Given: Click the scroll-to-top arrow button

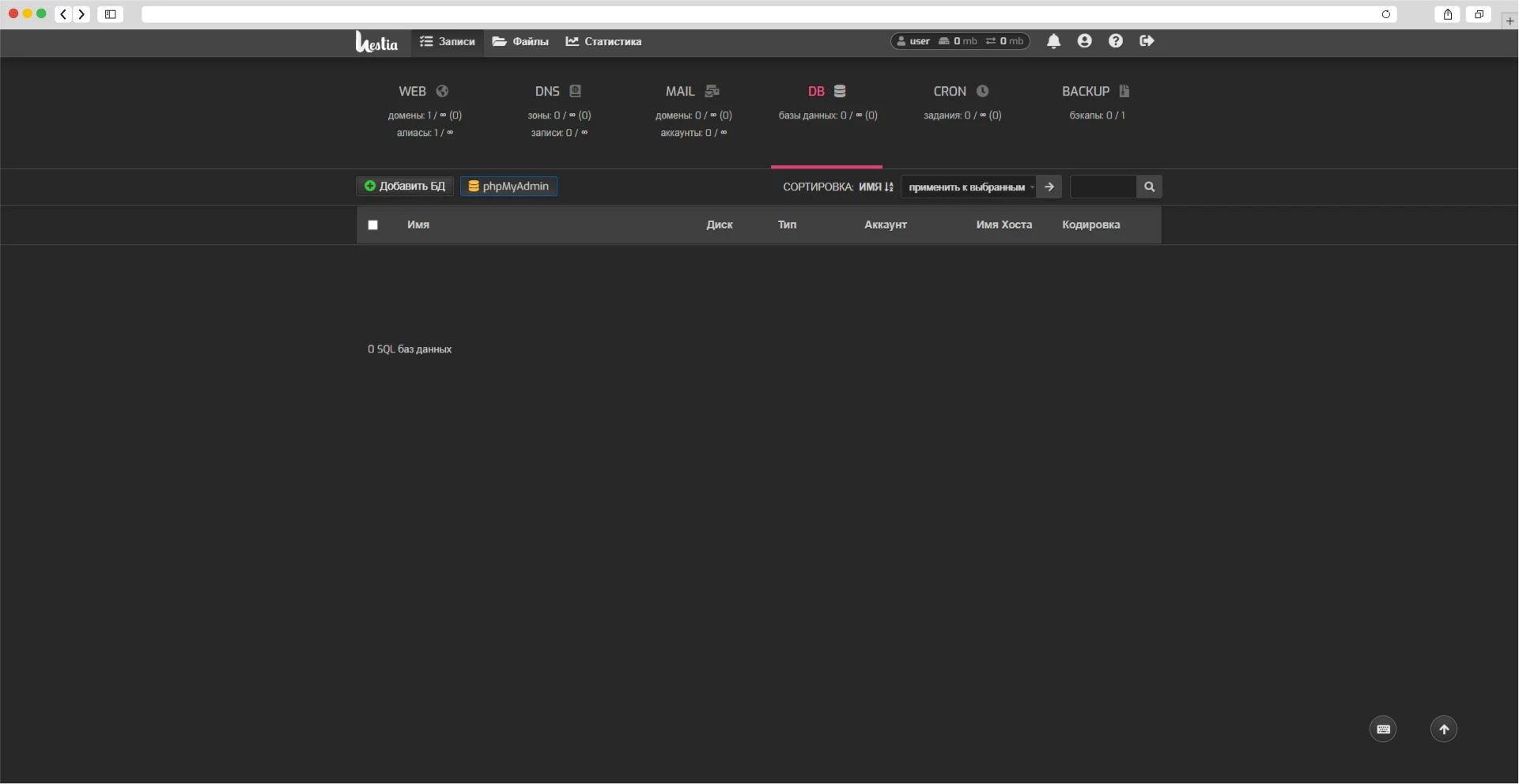Looking at the screenshot, I should click(x=1443, y=729).
